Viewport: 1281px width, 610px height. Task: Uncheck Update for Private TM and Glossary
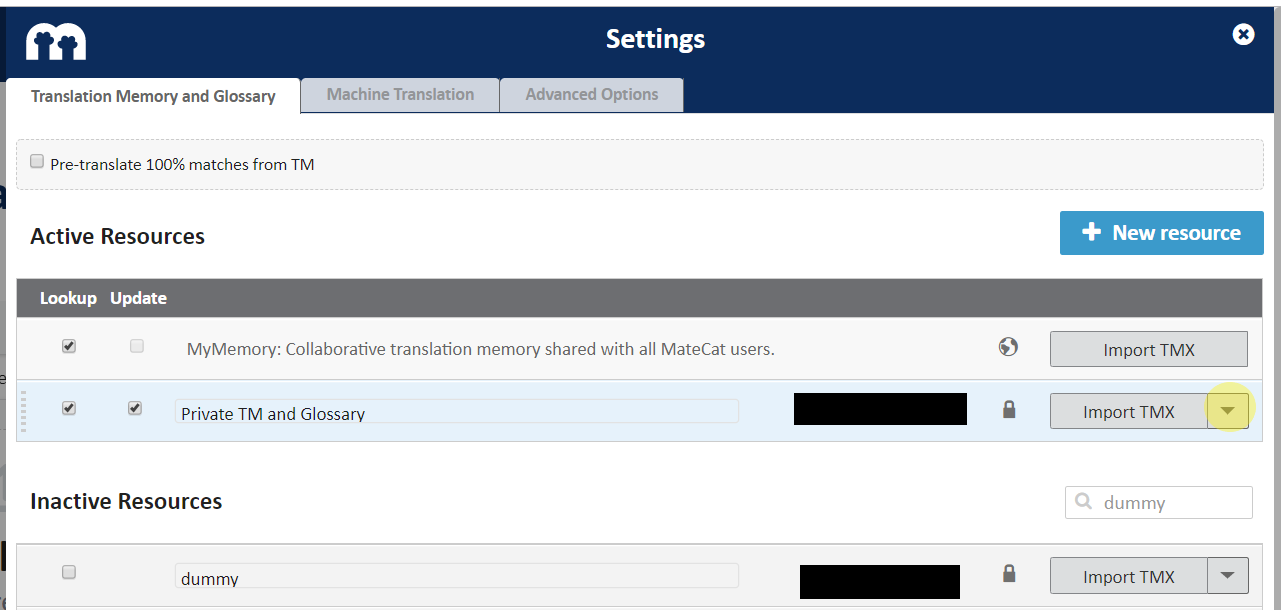click(135, 408)
